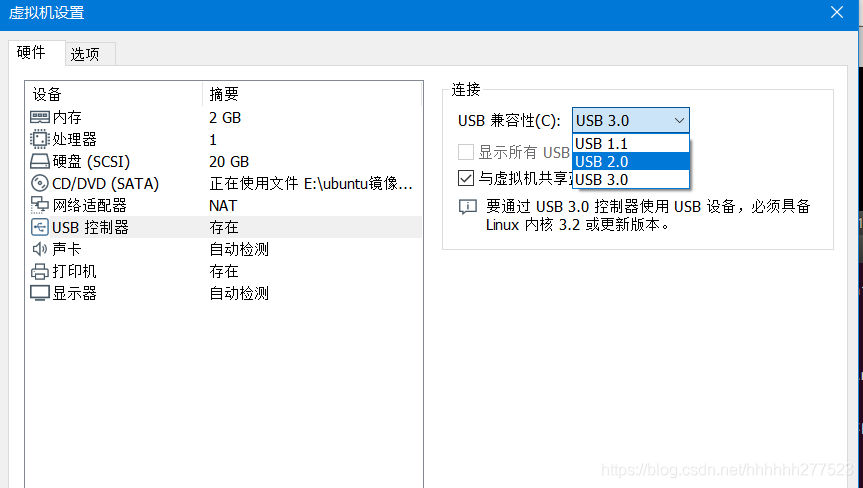
Task: Uncheck 与虚拟机共享 checkbox
Action: click(x=466, y=178)
